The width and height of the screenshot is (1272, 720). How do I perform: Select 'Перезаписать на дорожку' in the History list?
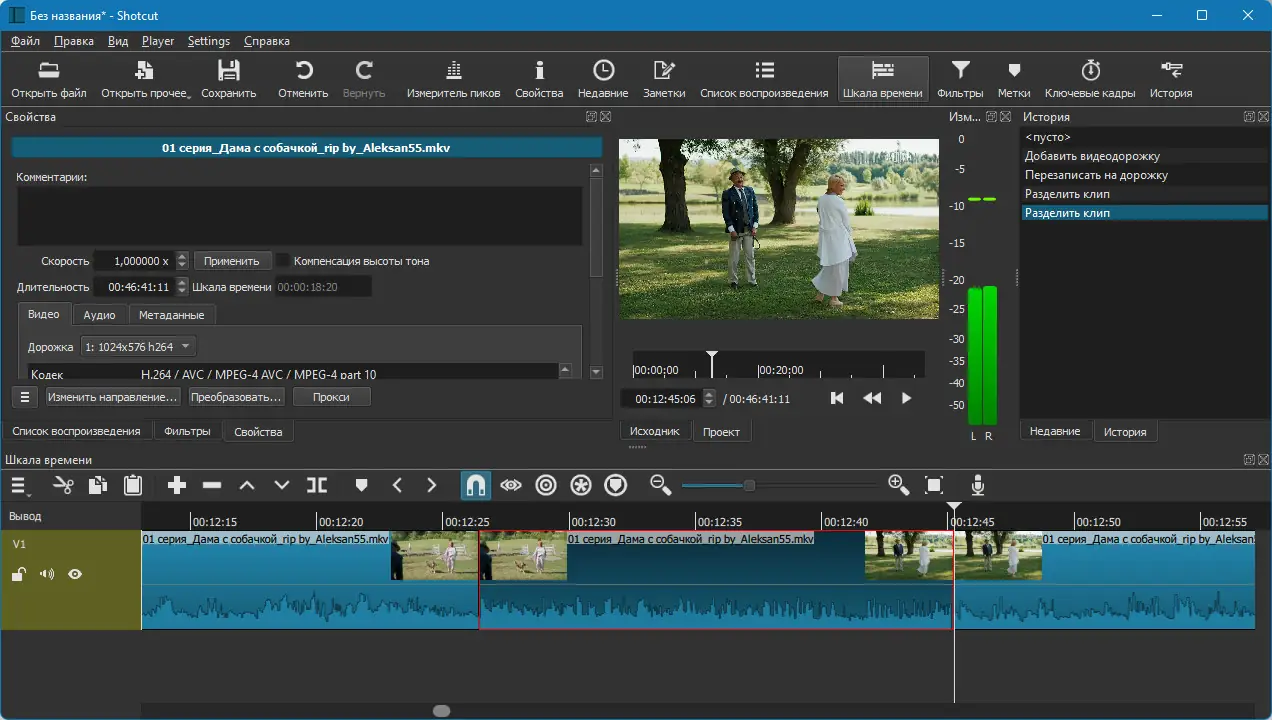coord(1096,175)
